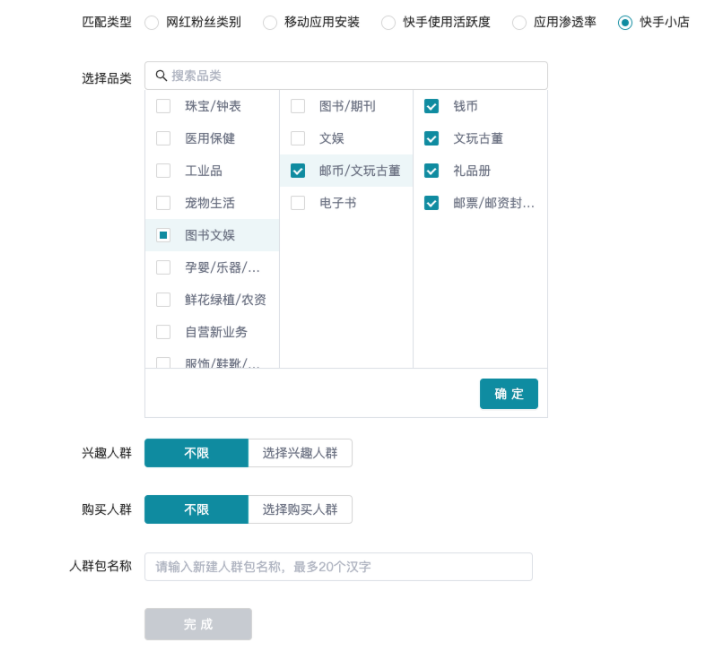Select the 邮币/文玩古董 subcategory label

(360, 170)
